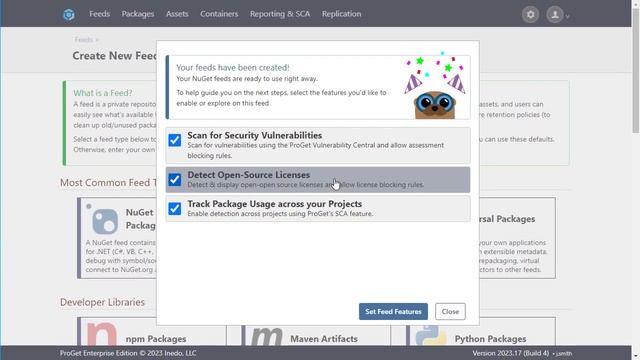Select the Maven Artifacts feed type
Screen dimensions: 640x360
pyautogui.click(x=316, y=331)
